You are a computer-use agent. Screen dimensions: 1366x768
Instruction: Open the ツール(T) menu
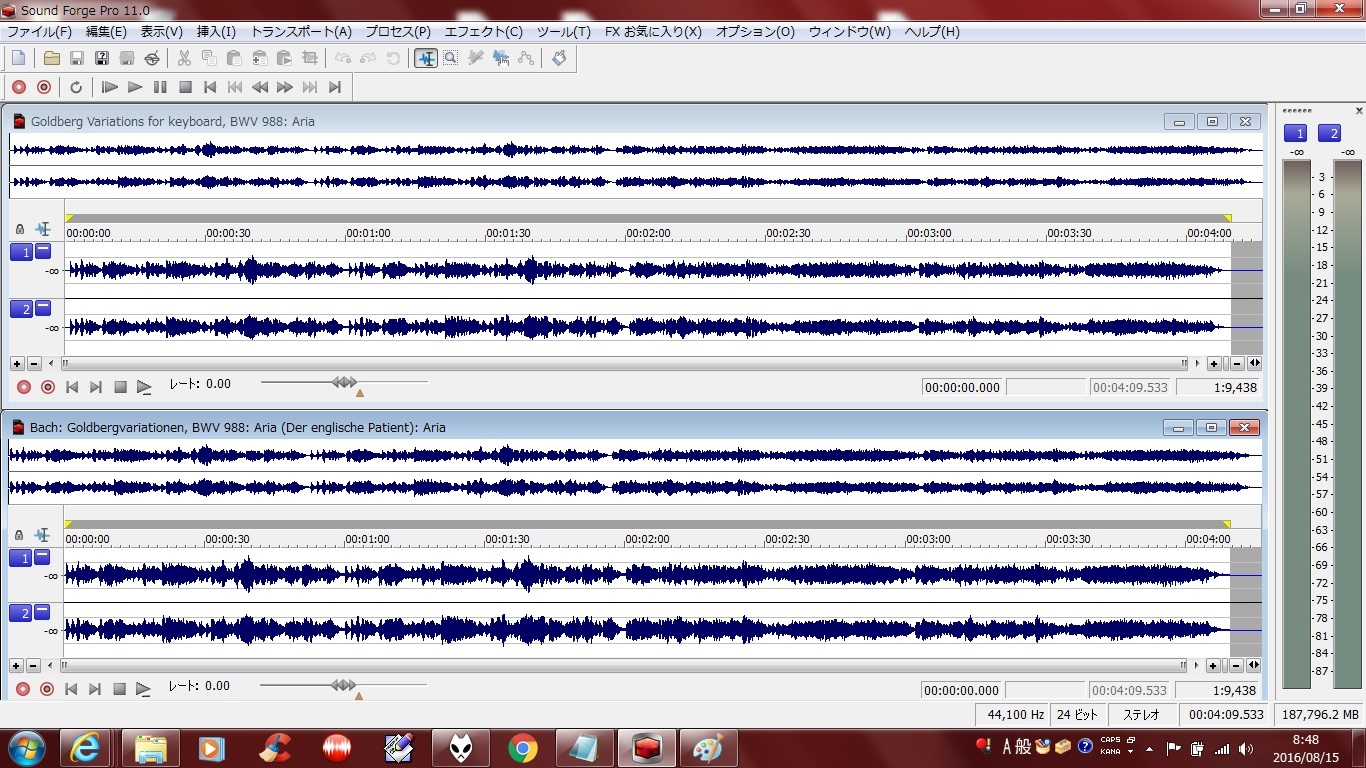click(x=564, y=31)
